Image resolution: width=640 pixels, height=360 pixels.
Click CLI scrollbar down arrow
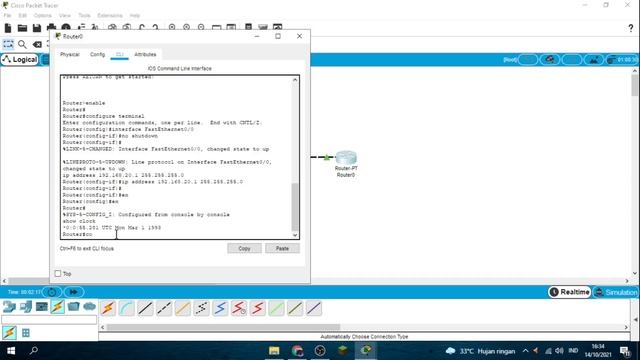[x=295, y=235]
